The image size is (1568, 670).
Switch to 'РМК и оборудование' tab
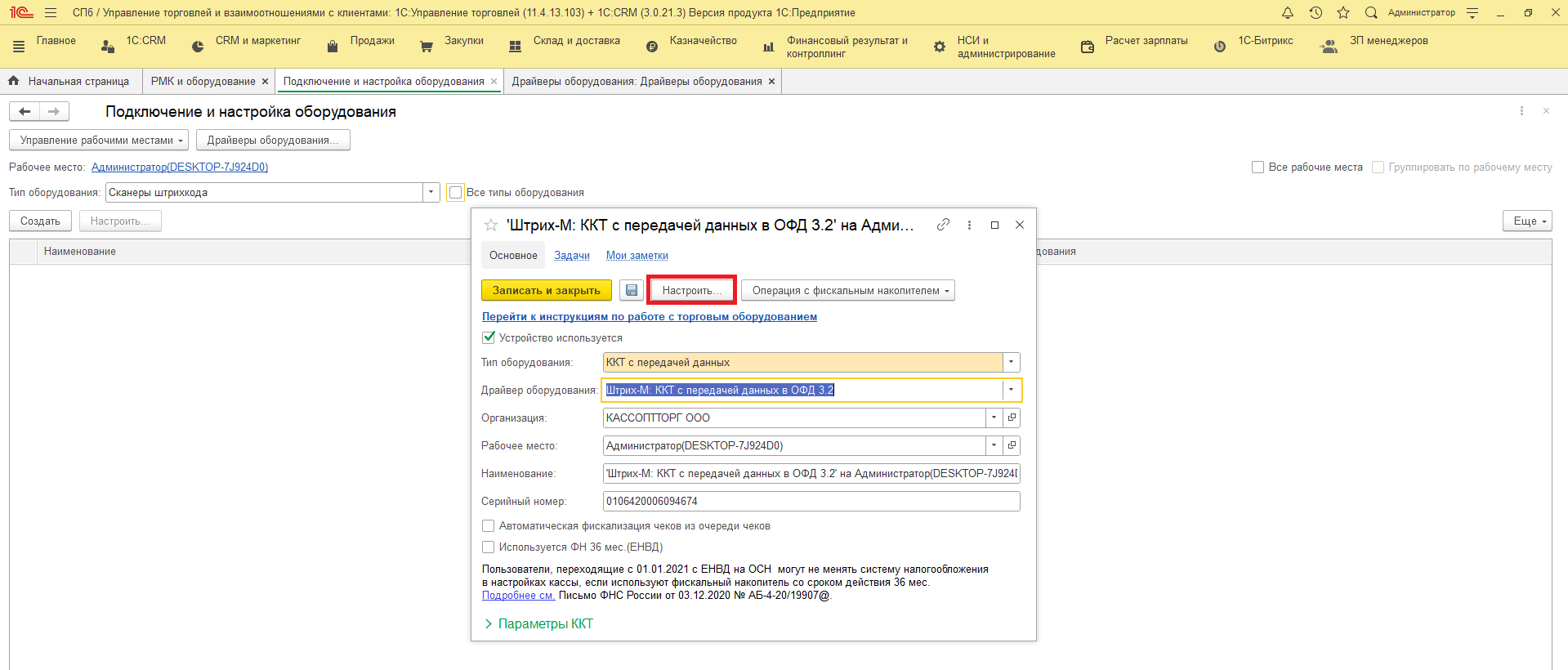(203, 82)
